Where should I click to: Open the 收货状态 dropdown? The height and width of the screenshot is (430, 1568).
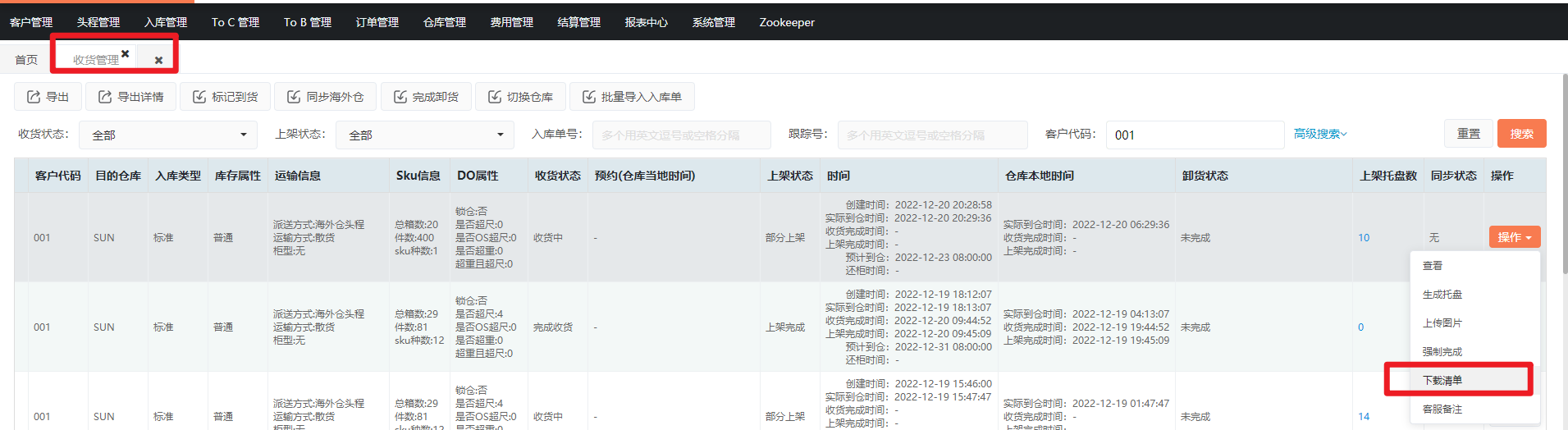coord(168,135)
